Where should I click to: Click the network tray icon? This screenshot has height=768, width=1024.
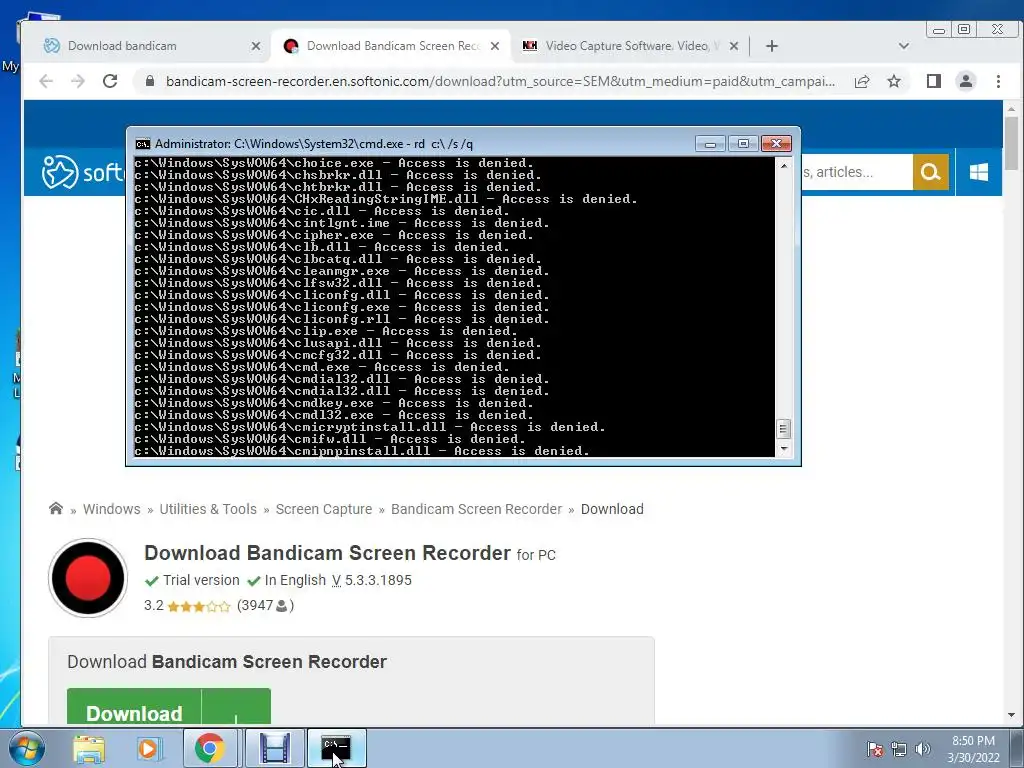click(x=899, y=749)
